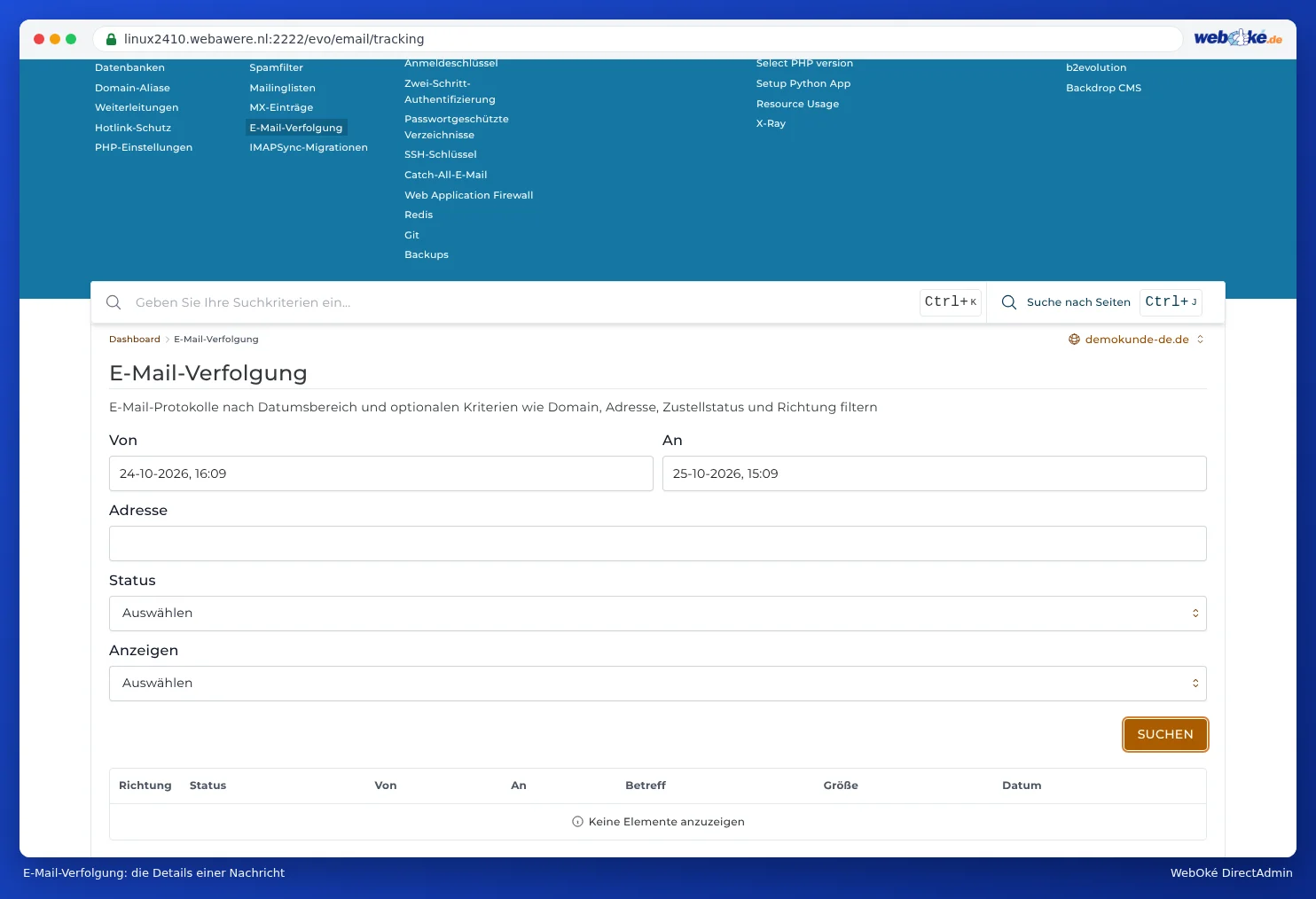Run the search with SUCHEN button

click(1165, 734)
